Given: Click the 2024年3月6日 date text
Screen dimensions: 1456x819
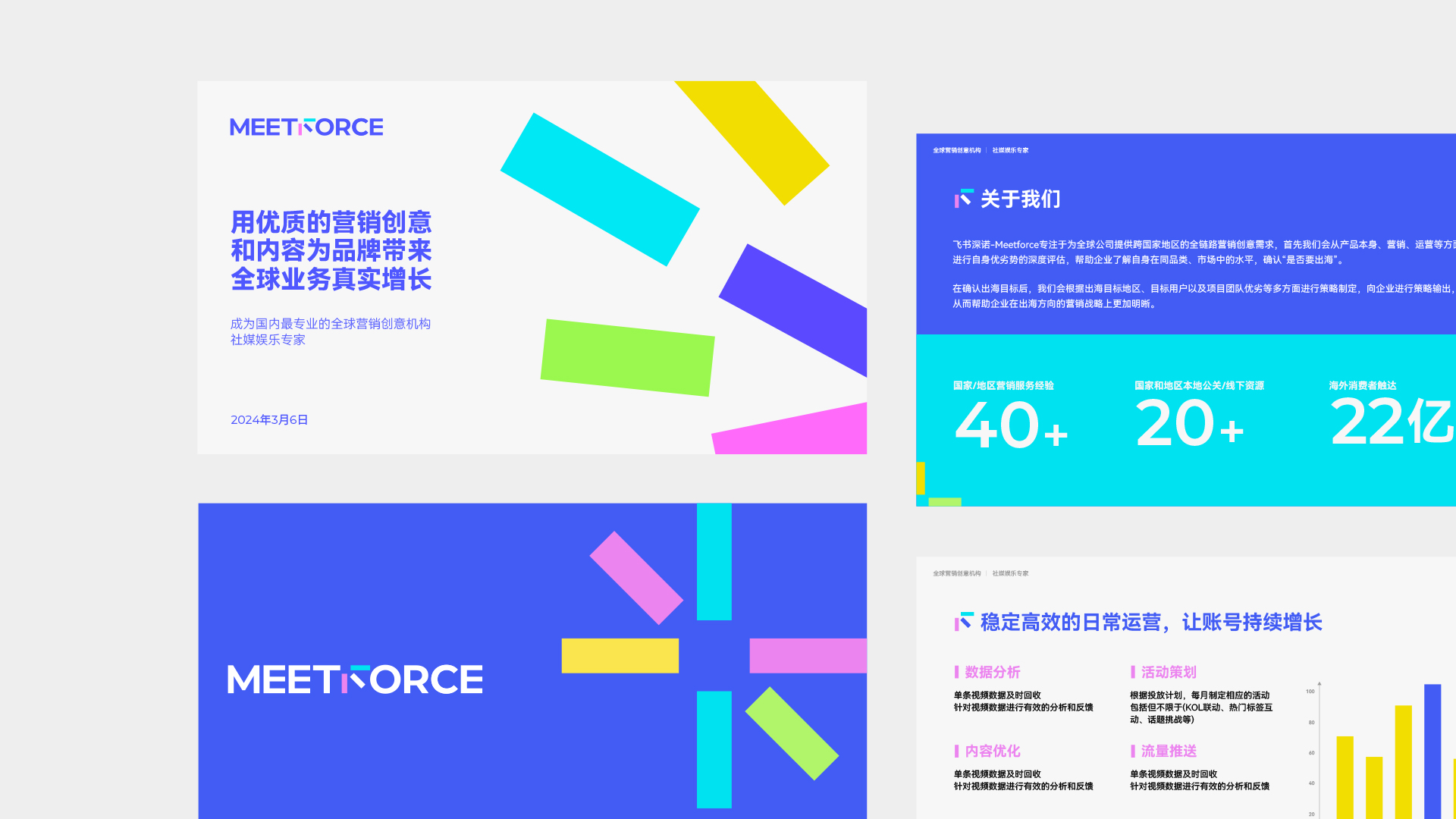Looking at the screenshot, I should 269,420.
